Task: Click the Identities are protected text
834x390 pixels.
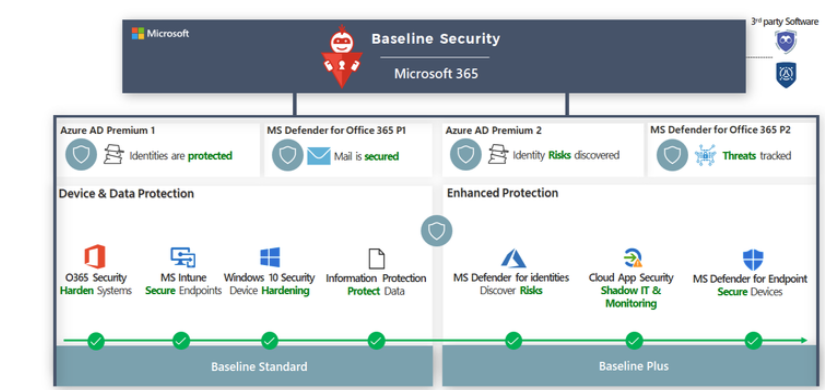Action: tap(181, 156)
